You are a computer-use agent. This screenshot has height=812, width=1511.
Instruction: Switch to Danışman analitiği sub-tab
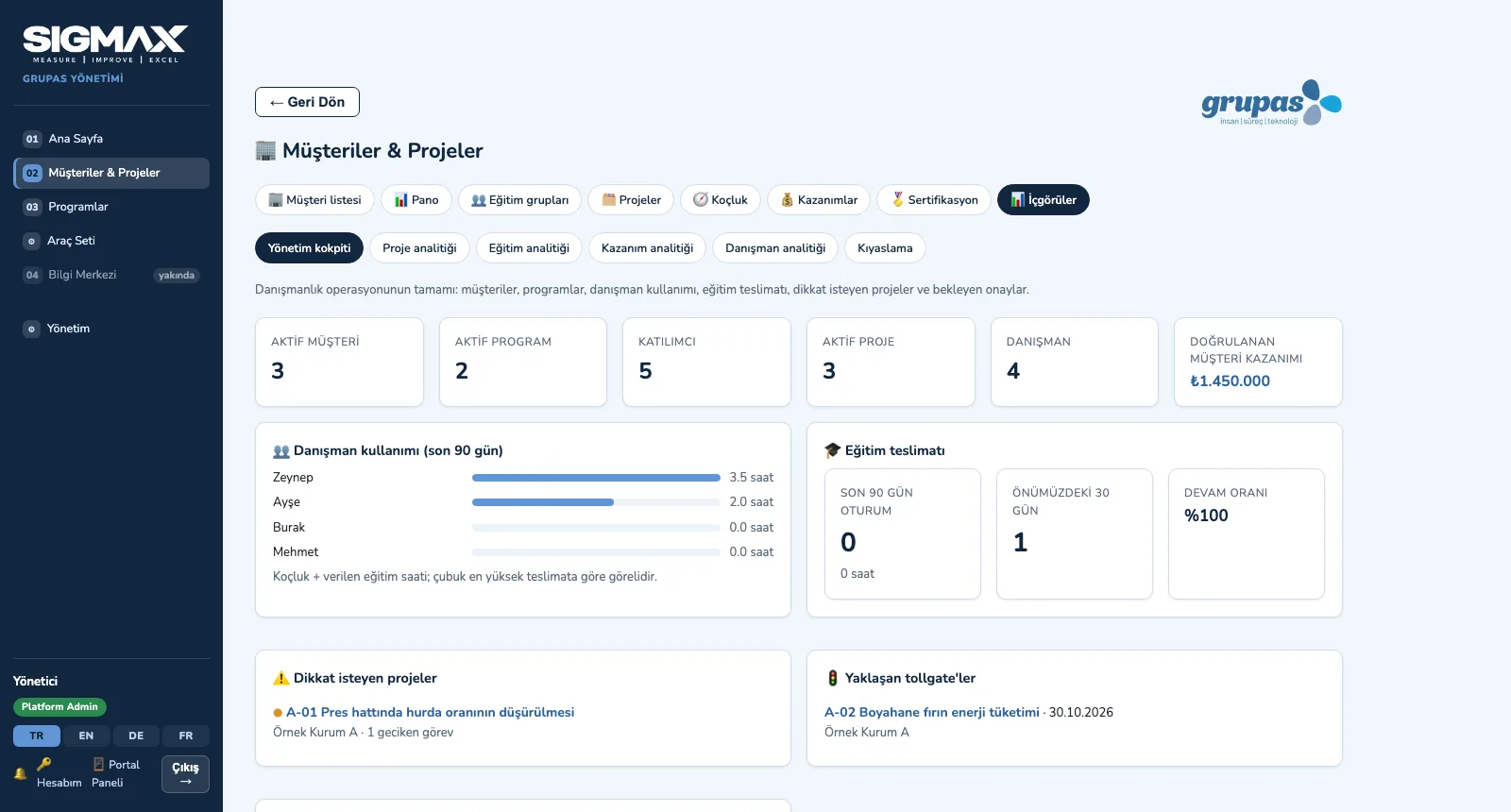click(x=775, y=248)
